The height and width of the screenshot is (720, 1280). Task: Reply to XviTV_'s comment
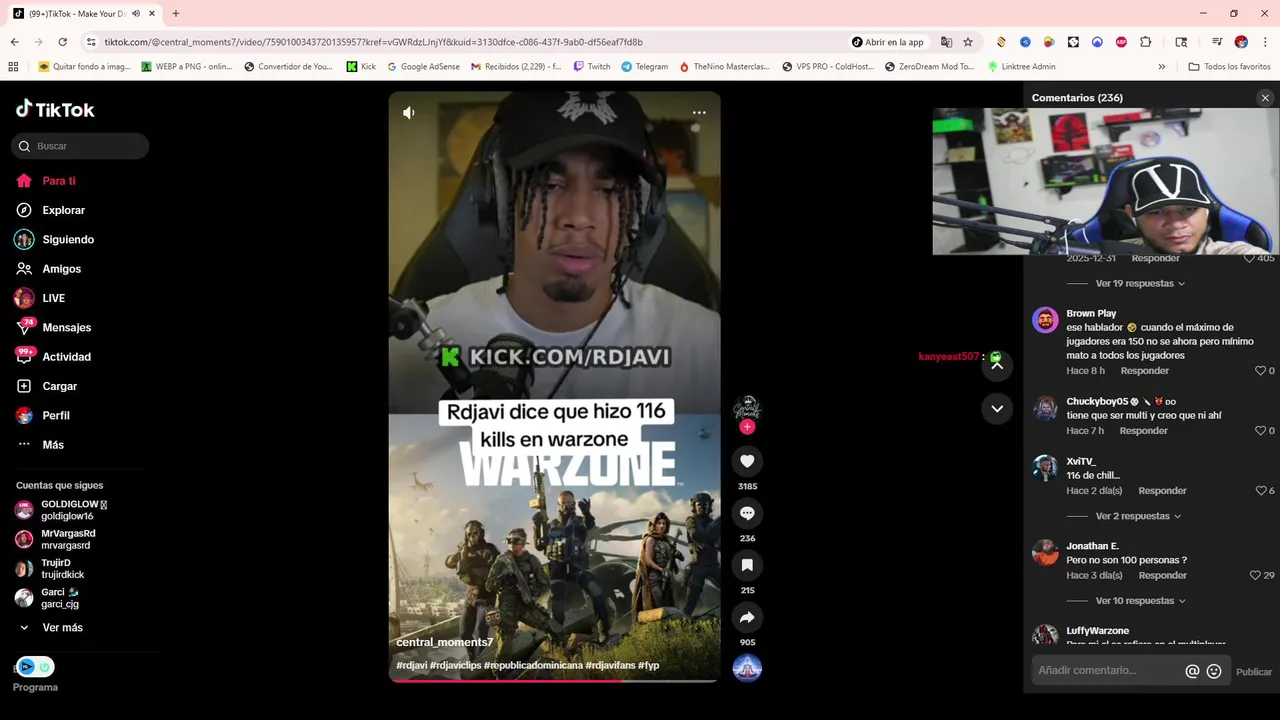1162,491
